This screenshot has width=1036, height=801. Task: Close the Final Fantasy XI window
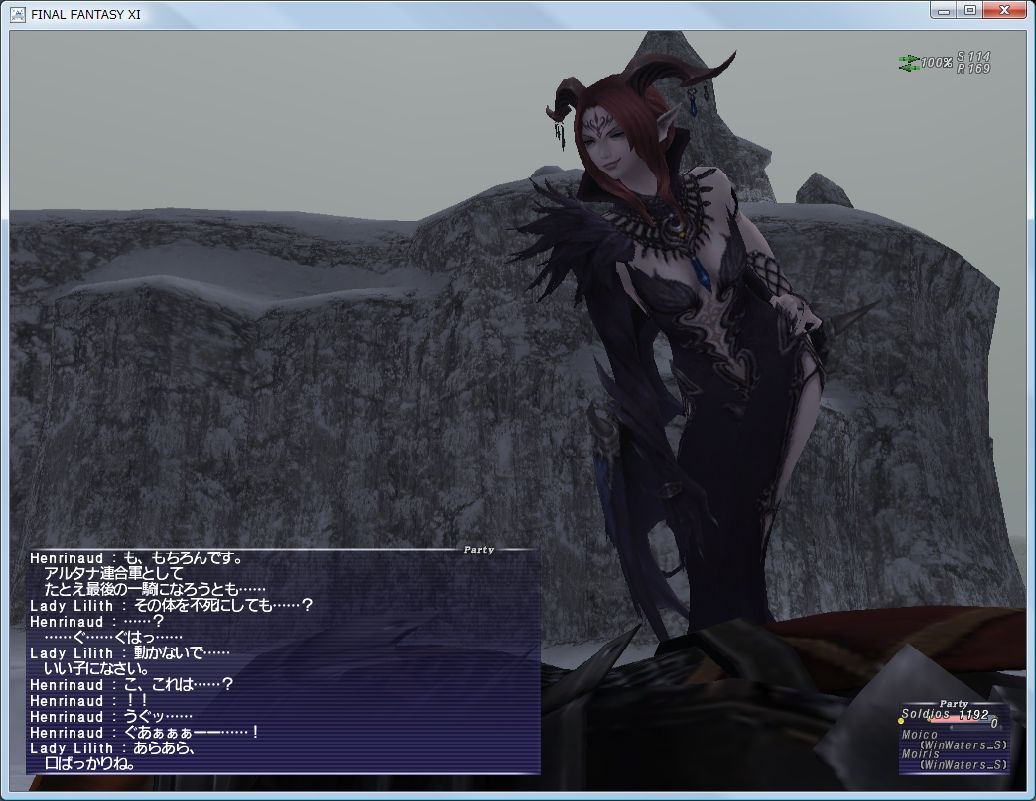click(x=1004, y=11)
